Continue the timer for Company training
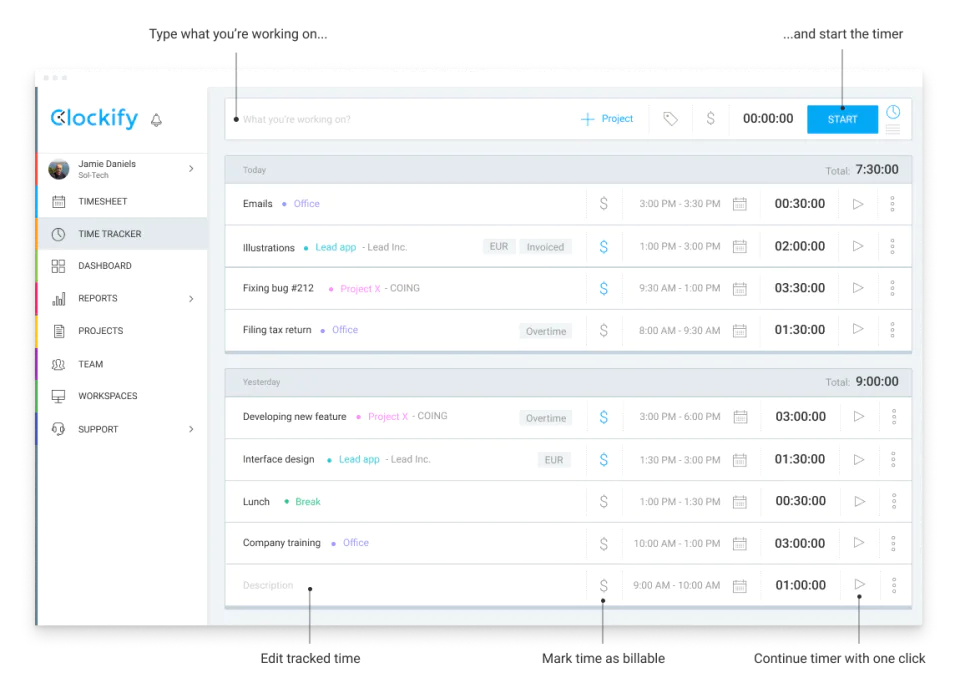The height and width of the screenshot is (693, 960). click(859, 542)
